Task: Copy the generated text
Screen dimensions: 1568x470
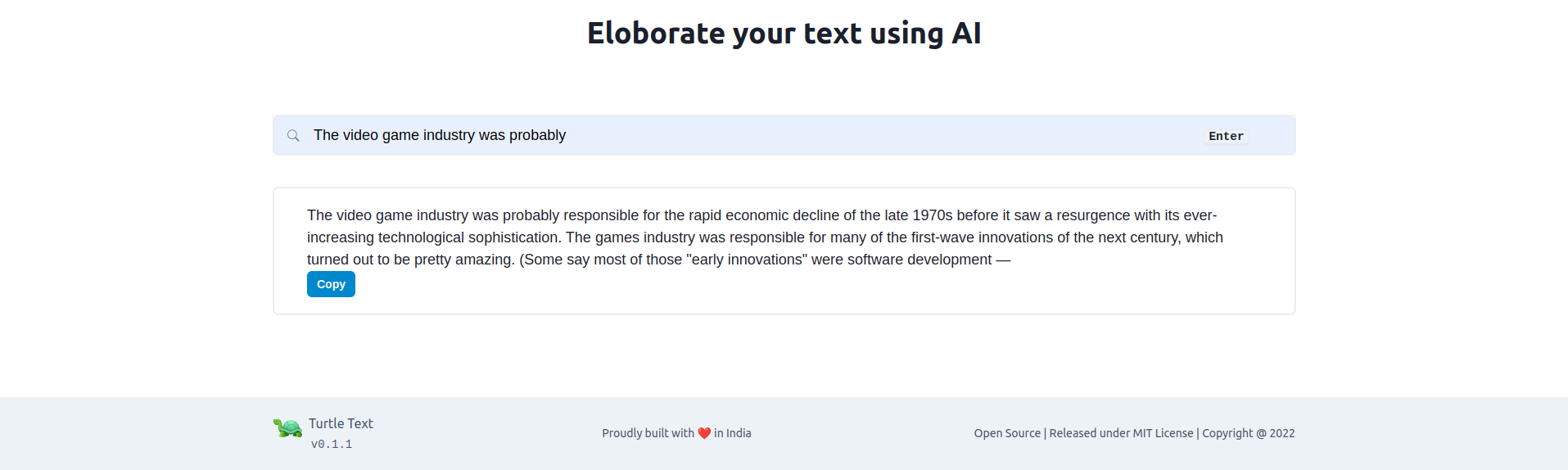Action: [x=331, y=284]
